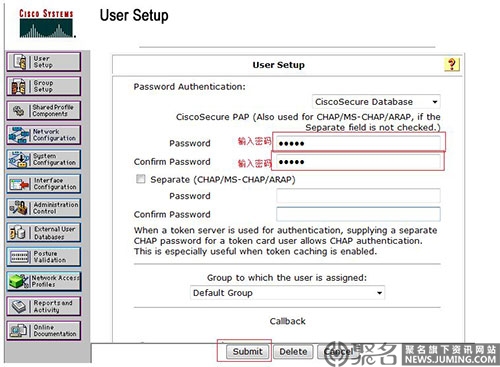Open External User Databases section
This screenshot has width=500, height=367.
44,232
